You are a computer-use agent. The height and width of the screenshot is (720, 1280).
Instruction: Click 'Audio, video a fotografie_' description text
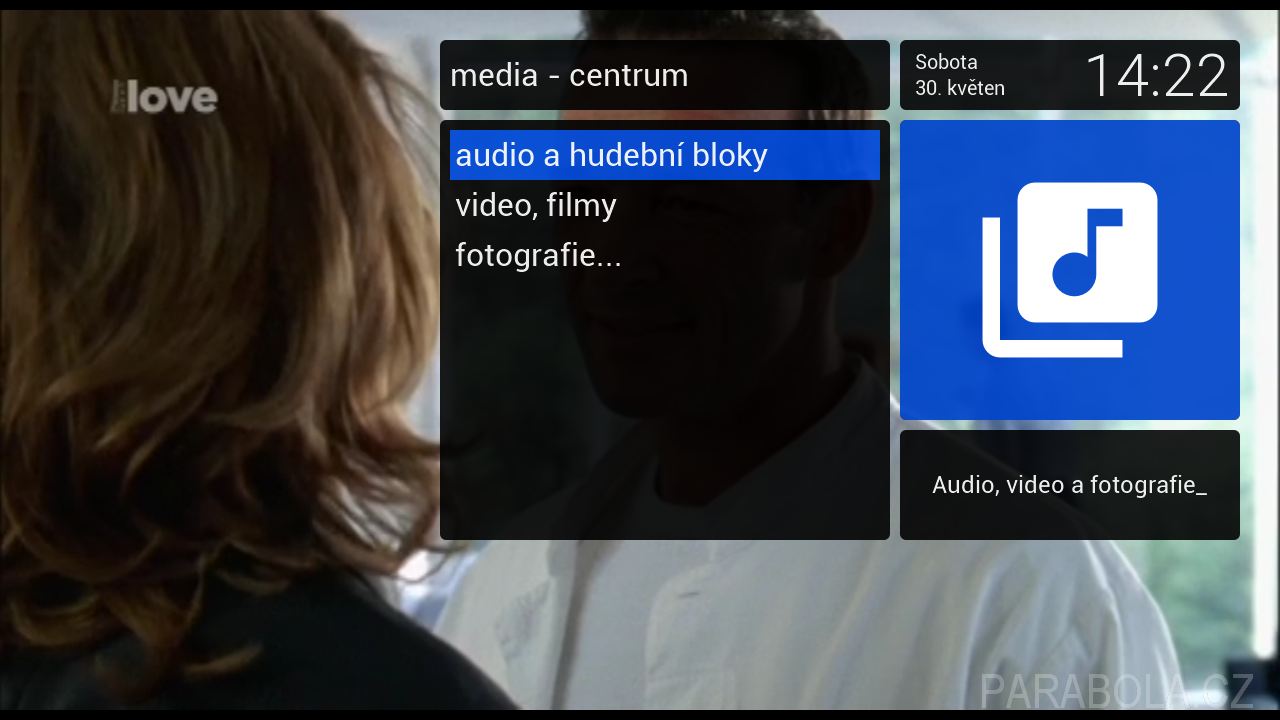pyautogui.click(x=1070, y=485)
